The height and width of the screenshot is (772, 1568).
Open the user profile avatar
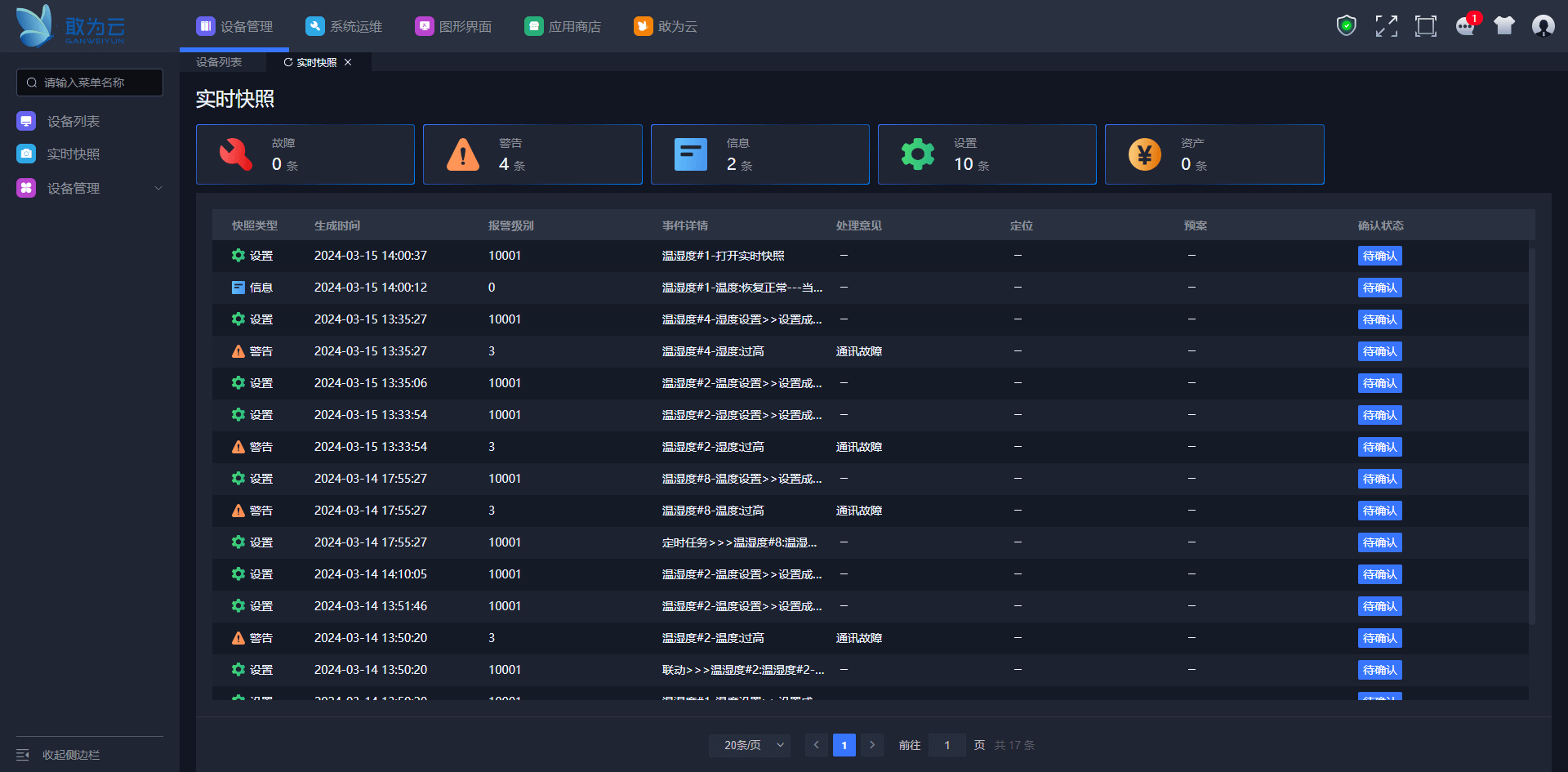(x=1543, y=26)
